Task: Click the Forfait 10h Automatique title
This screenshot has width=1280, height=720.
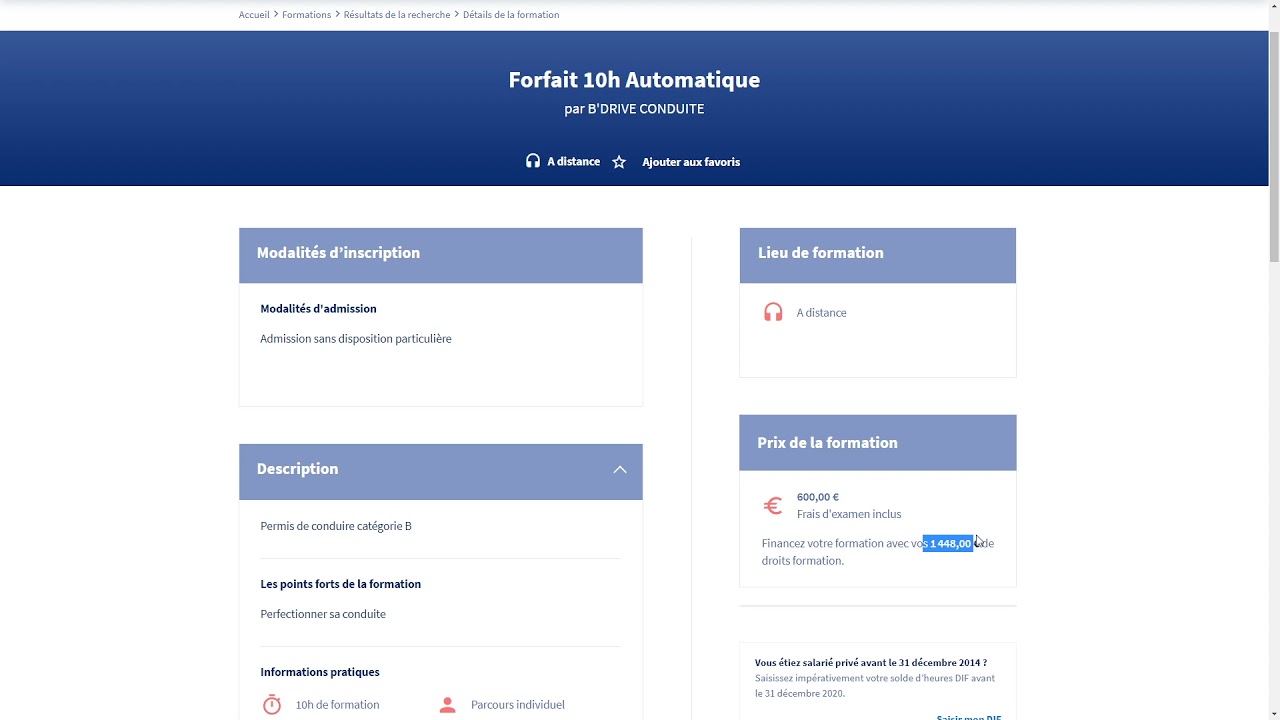Action: 634,80
